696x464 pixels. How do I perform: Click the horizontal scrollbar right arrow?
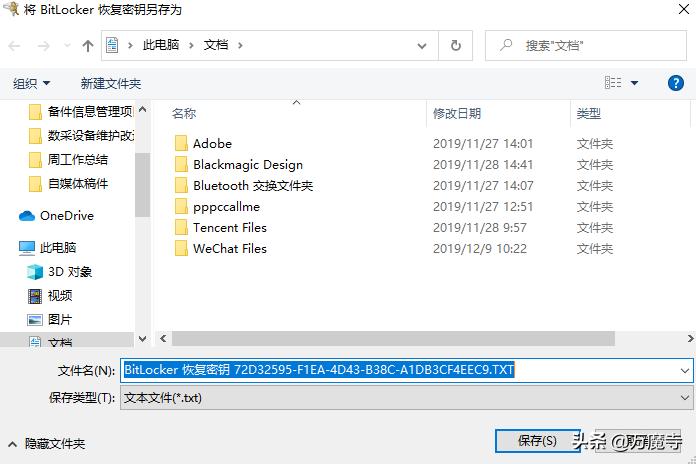point(690,339)
